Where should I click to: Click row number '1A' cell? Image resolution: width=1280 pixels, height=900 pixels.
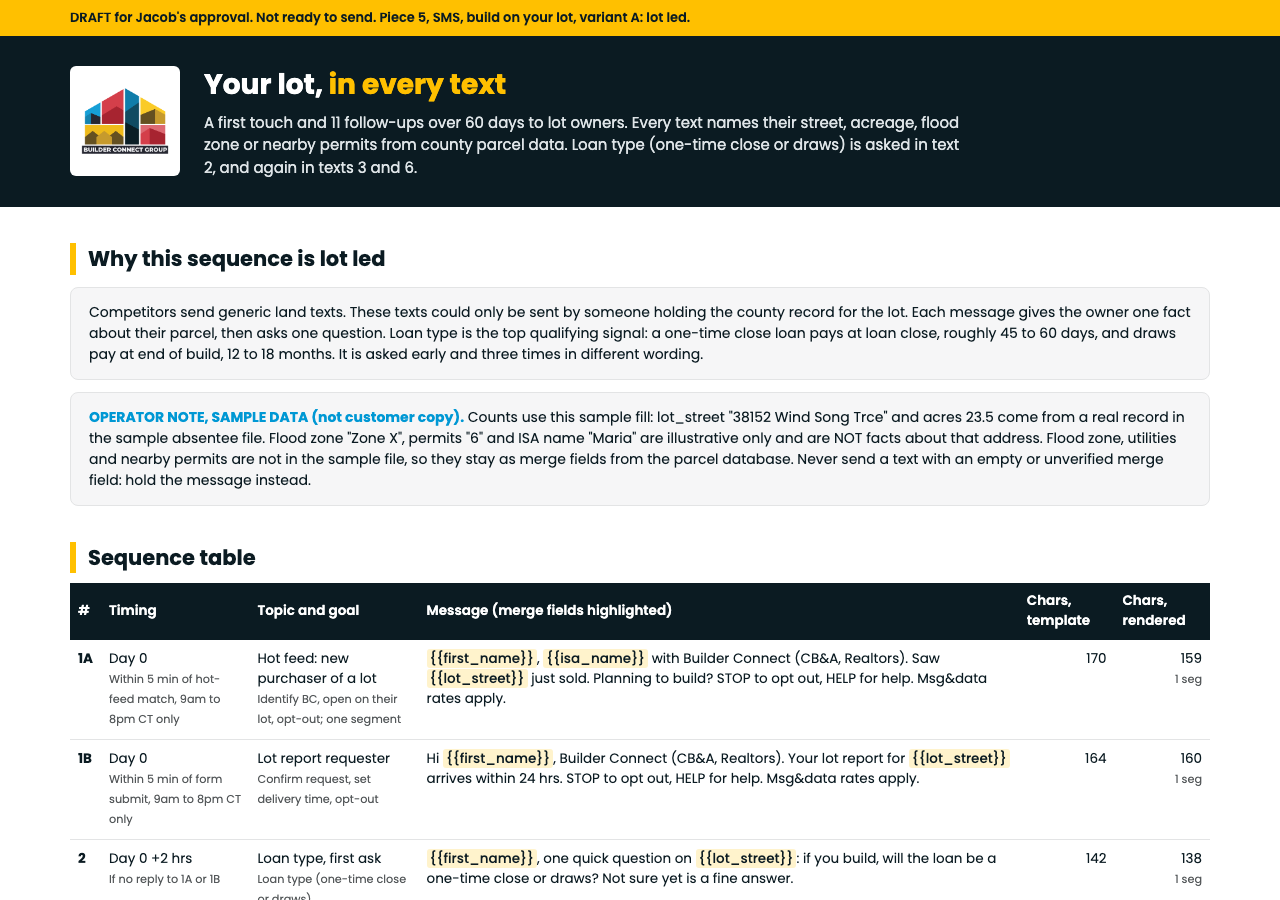(85, 658)
